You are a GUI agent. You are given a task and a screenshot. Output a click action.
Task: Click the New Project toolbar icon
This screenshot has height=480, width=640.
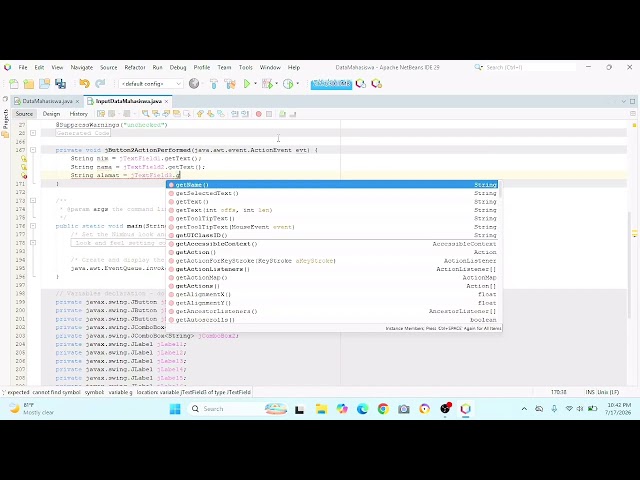(x=29, y=84)
